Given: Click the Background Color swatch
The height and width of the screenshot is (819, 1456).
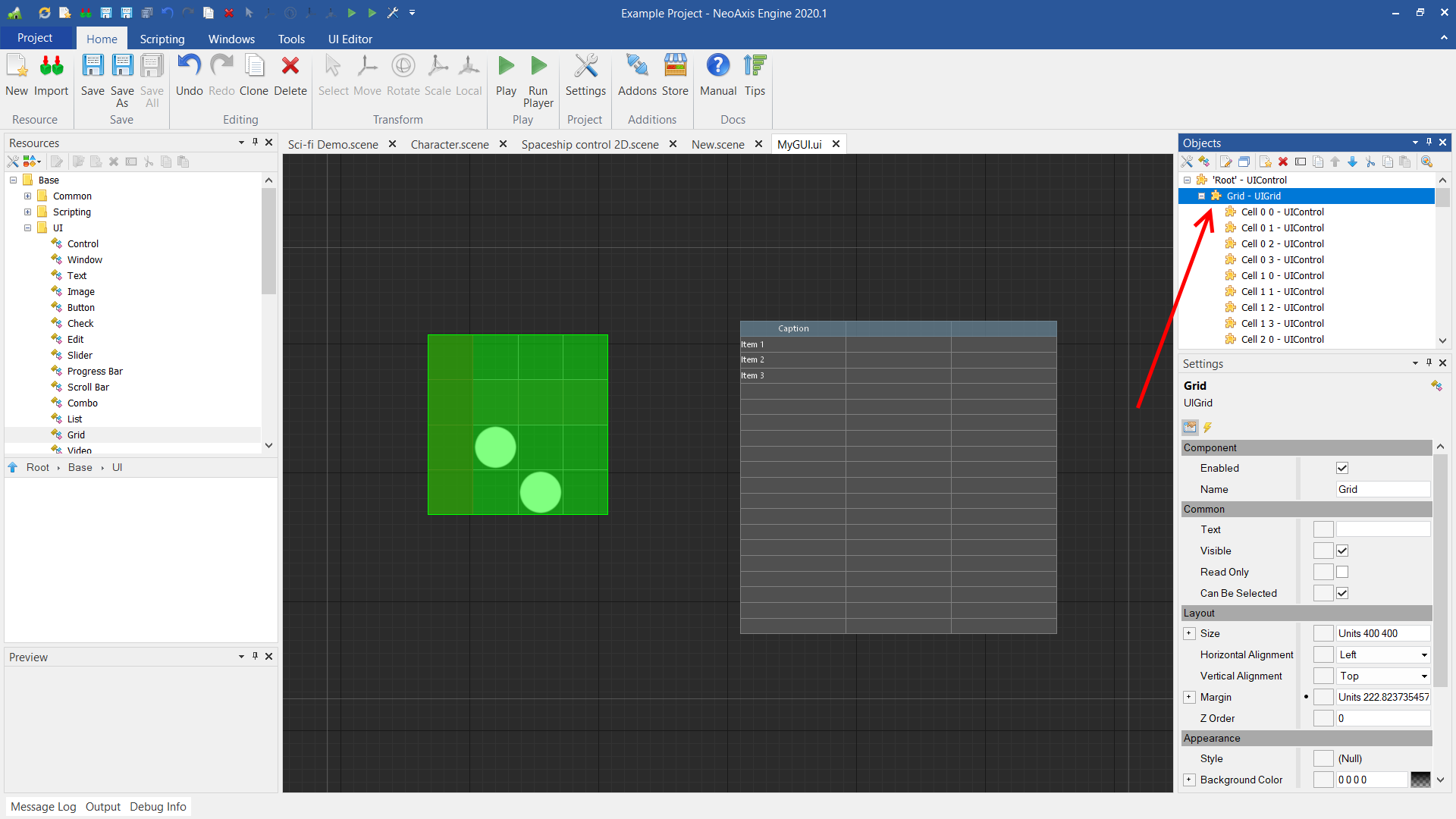Looking at the screenshot, I should pos(1420,780).
